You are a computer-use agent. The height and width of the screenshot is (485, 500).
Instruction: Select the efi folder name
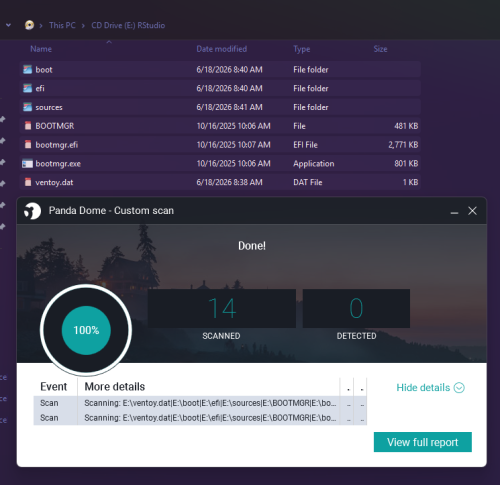[40, 88]
